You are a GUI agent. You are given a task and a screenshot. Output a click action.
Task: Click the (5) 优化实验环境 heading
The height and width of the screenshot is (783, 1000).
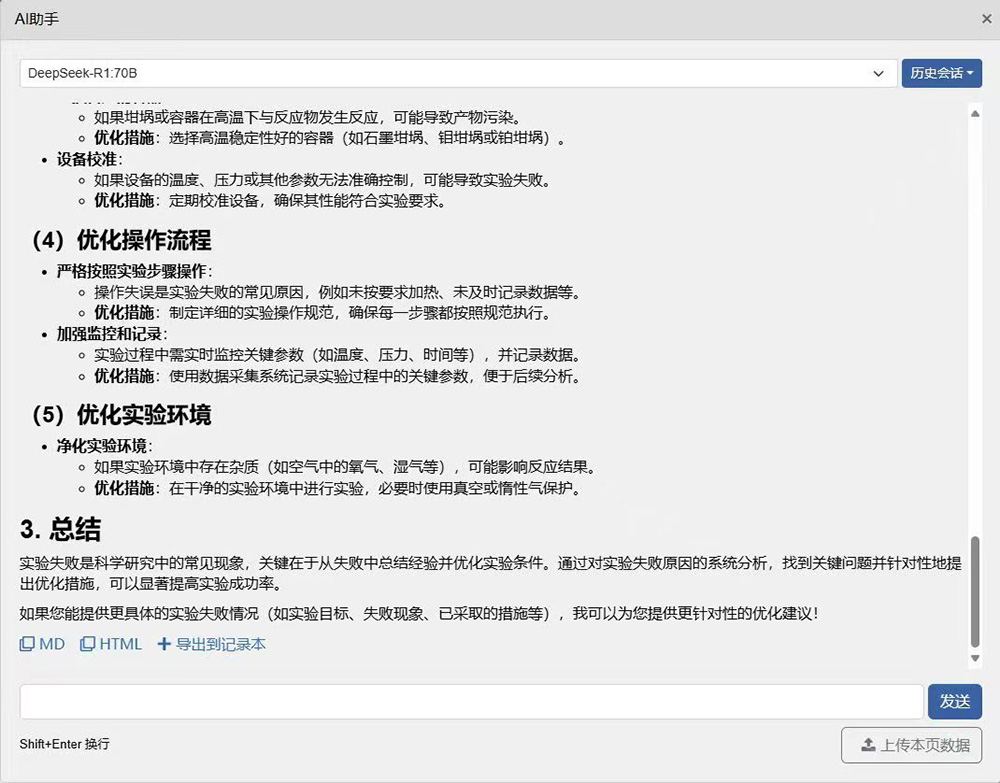click(x=121, y=414)
